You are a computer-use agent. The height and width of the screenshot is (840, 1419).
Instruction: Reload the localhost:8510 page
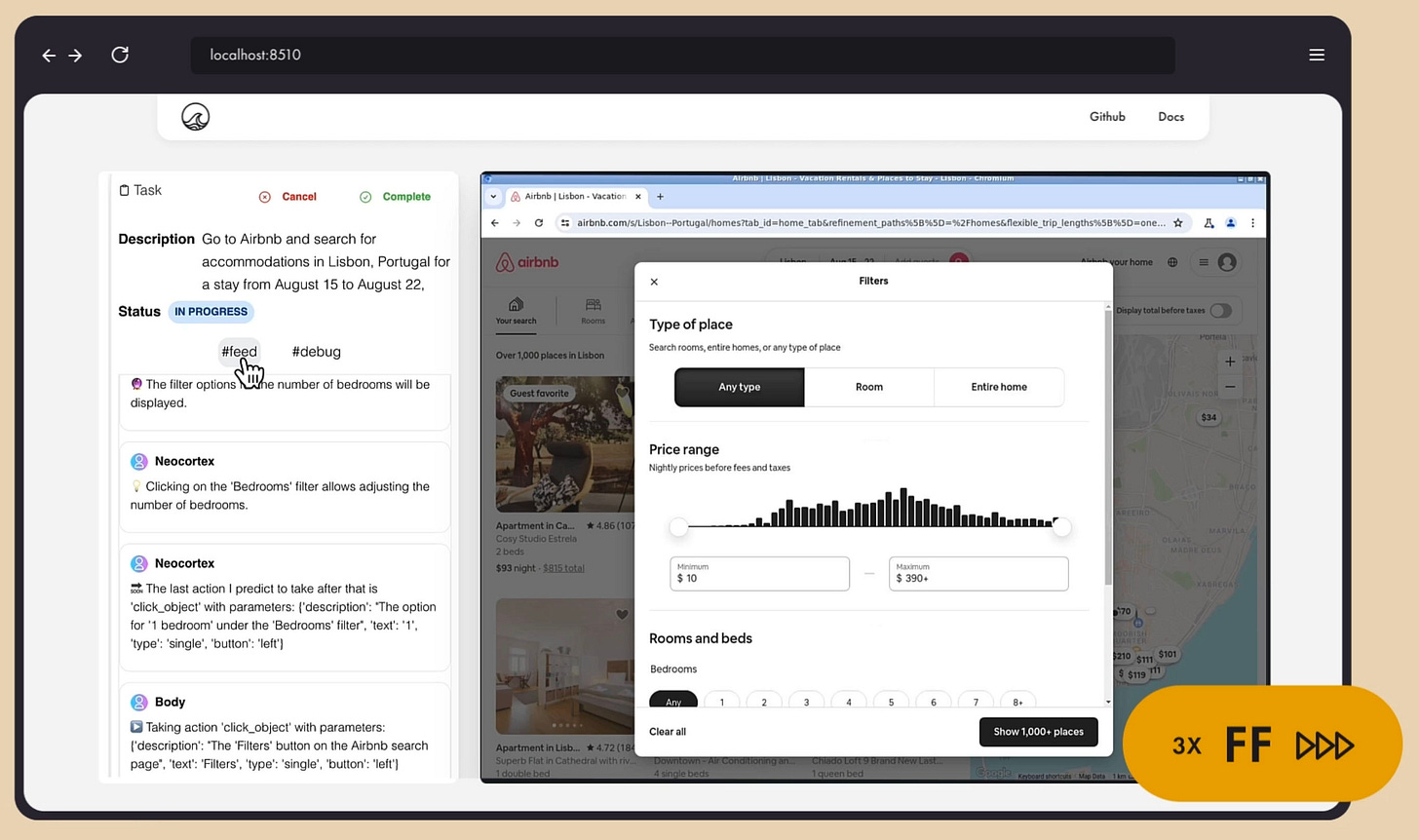click(120, 55)
